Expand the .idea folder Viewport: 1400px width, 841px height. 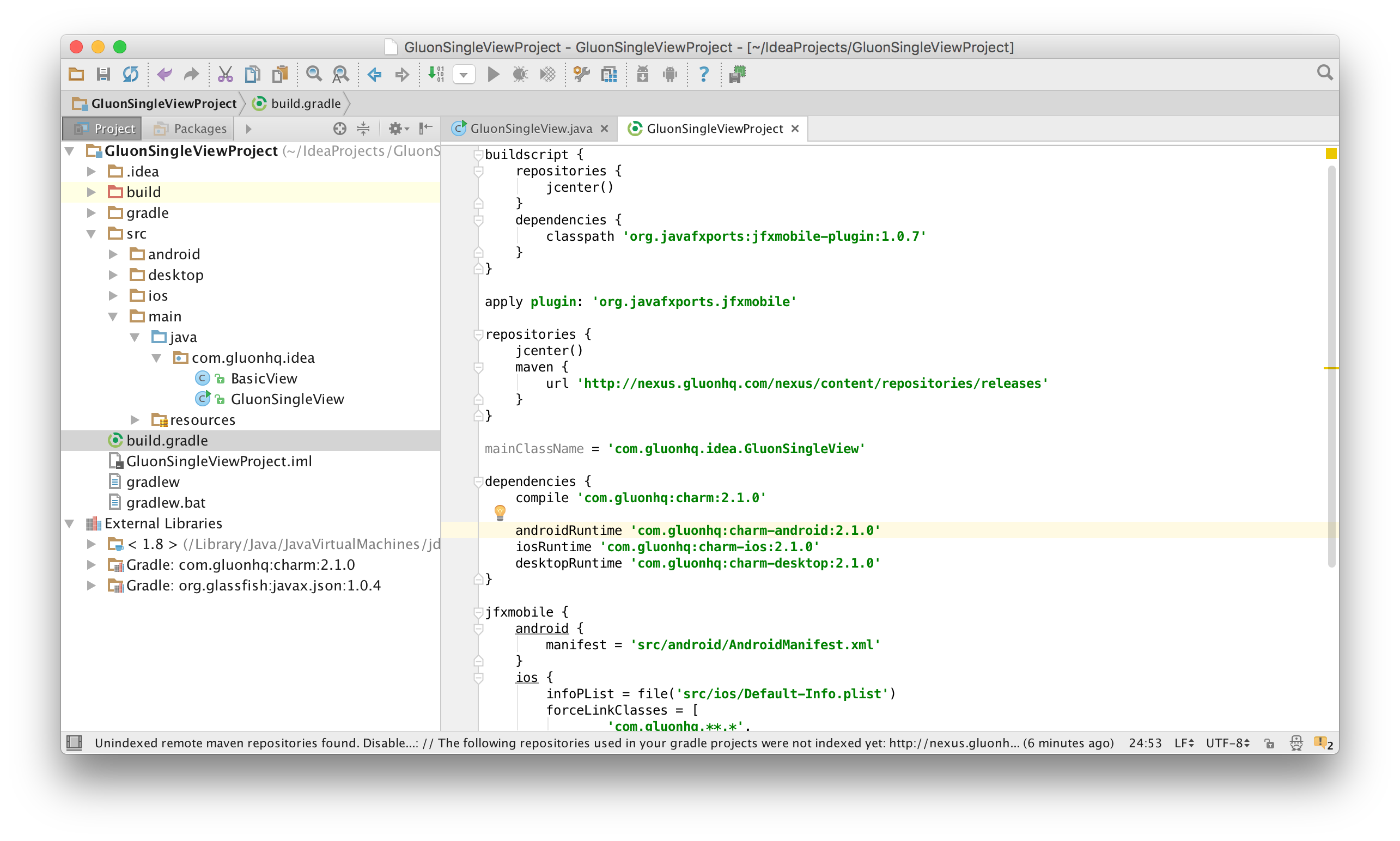pyautogui.click(x=90, y=171)
